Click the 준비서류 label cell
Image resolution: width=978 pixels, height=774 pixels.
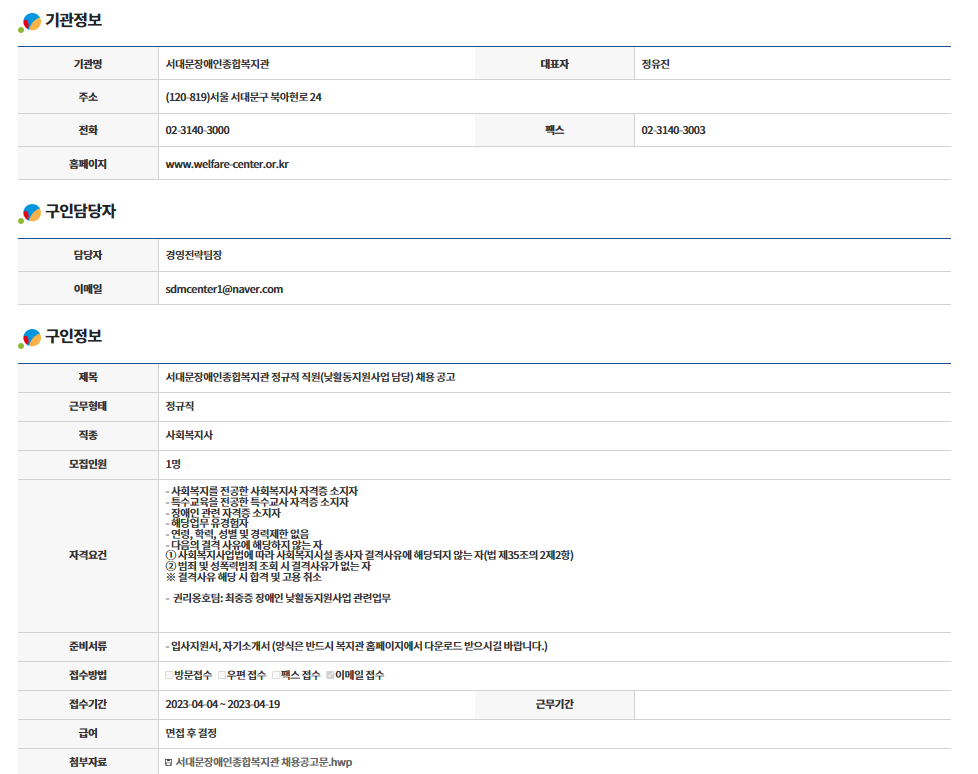click(88, 646)
